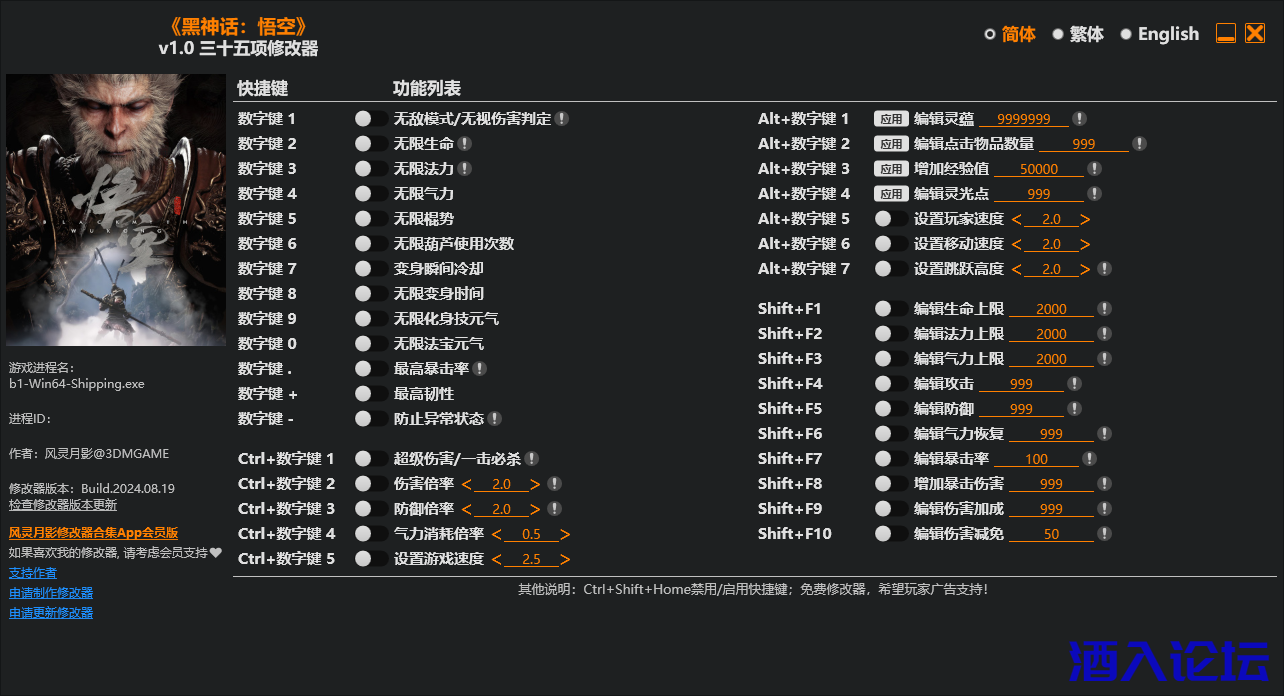This screenshot has height=696, width=1284.
Task: Click the exclamation icon after 编辑灵蕴 value
Action: click(x=1079, y=118)
